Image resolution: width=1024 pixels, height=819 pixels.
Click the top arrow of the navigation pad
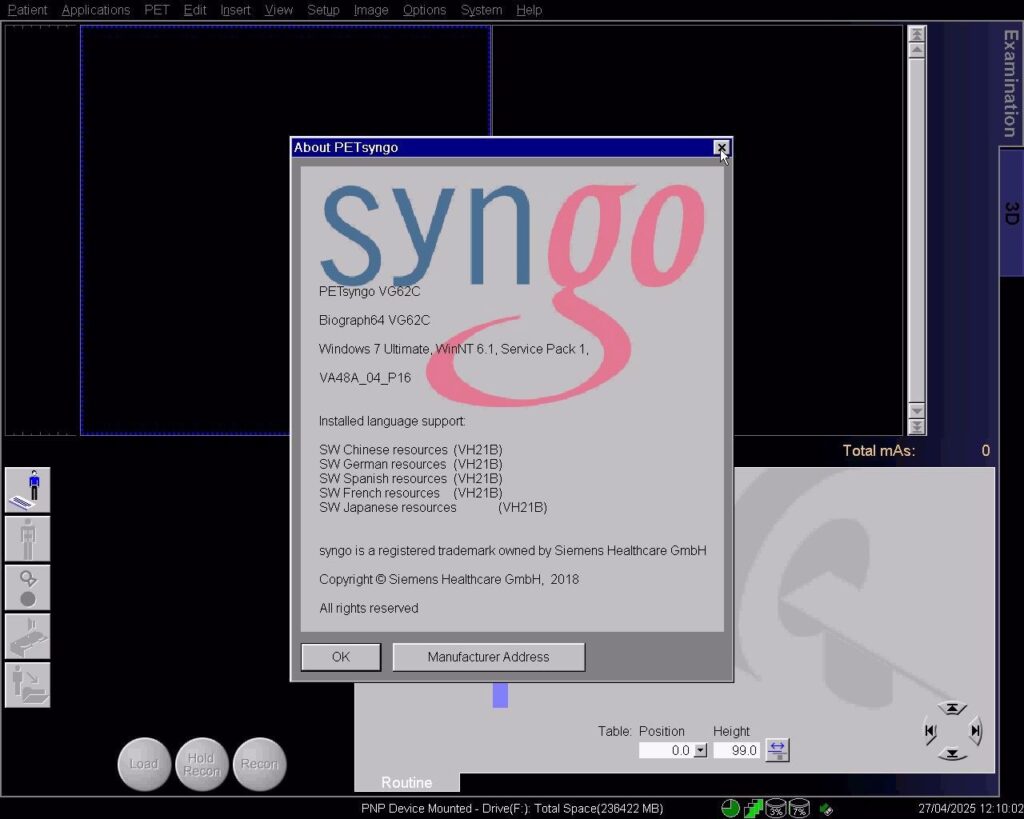pos(952,709)
